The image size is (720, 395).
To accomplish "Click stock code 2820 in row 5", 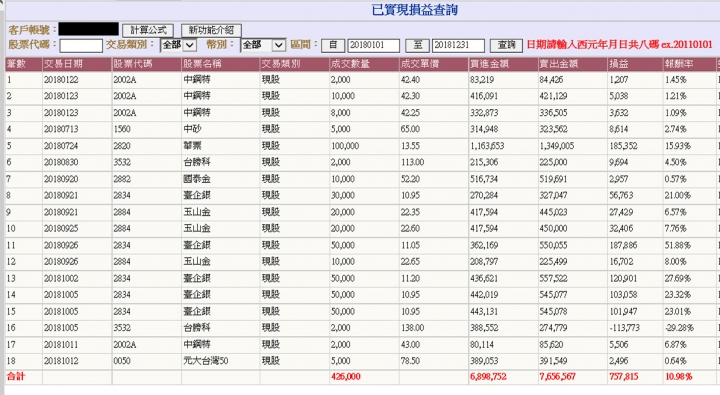I will (x=122, y=146).
